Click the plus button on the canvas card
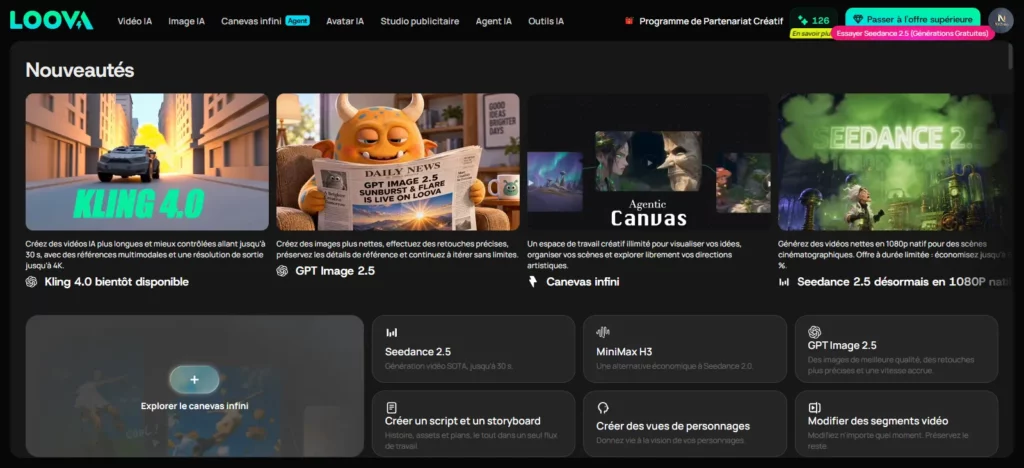The image size is (1024, 468). tap(194, 380)
